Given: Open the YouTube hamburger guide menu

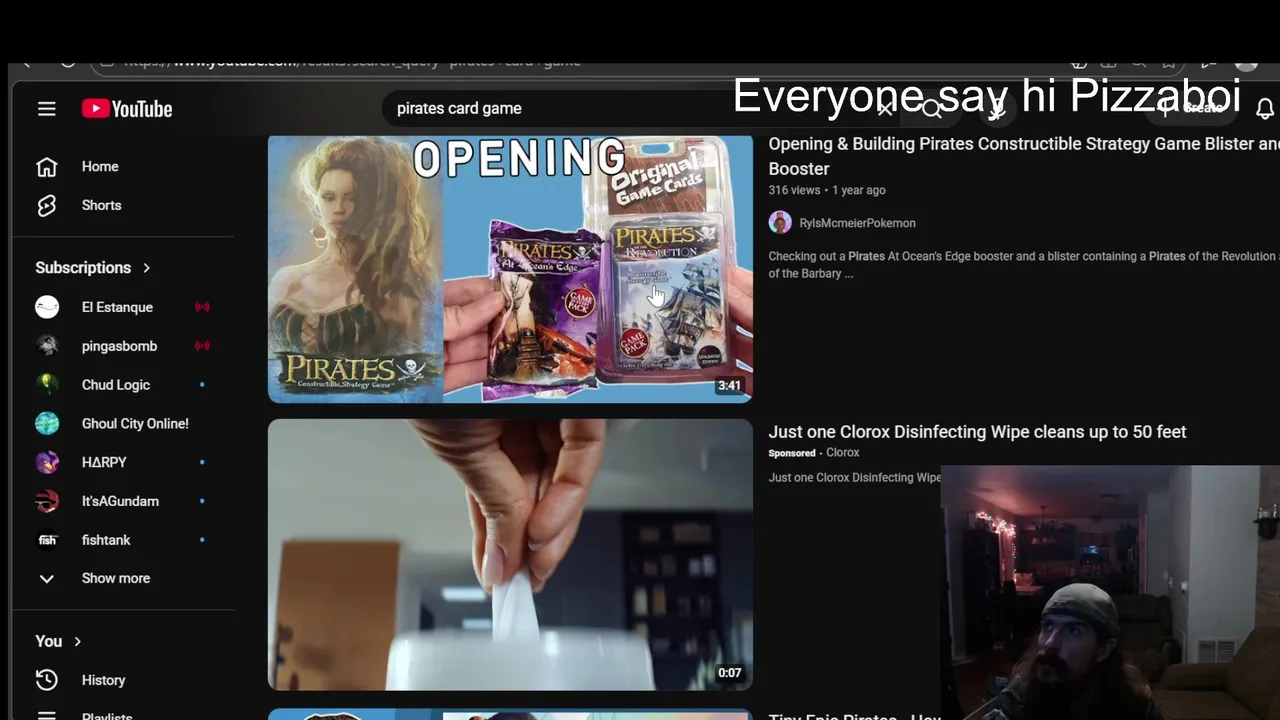Looking at the screenshot, I should pos(47,109).
